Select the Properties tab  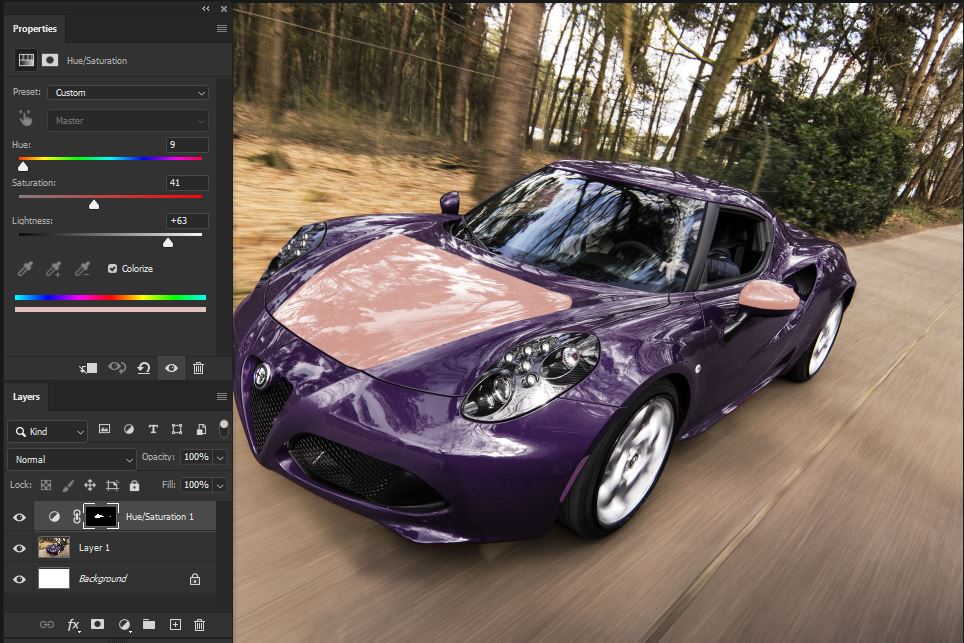pyautogui.click(x=34, y=28)
